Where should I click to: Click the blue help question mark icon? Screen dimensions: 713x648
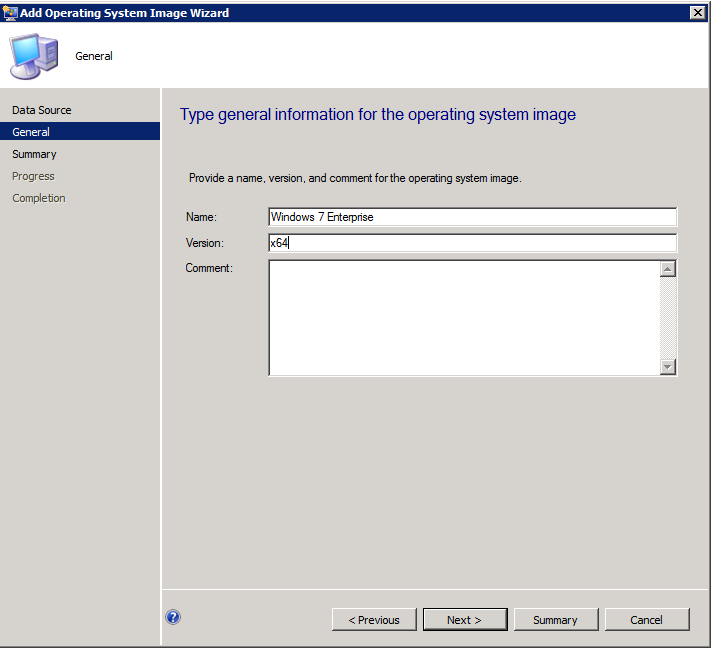(173, 617)
